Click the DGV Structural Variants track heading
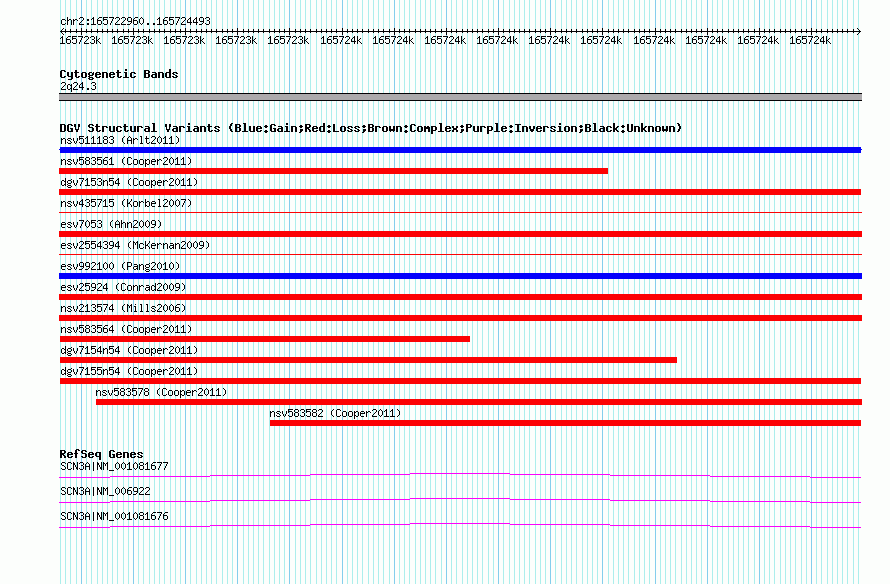 (x=371, y=128)
